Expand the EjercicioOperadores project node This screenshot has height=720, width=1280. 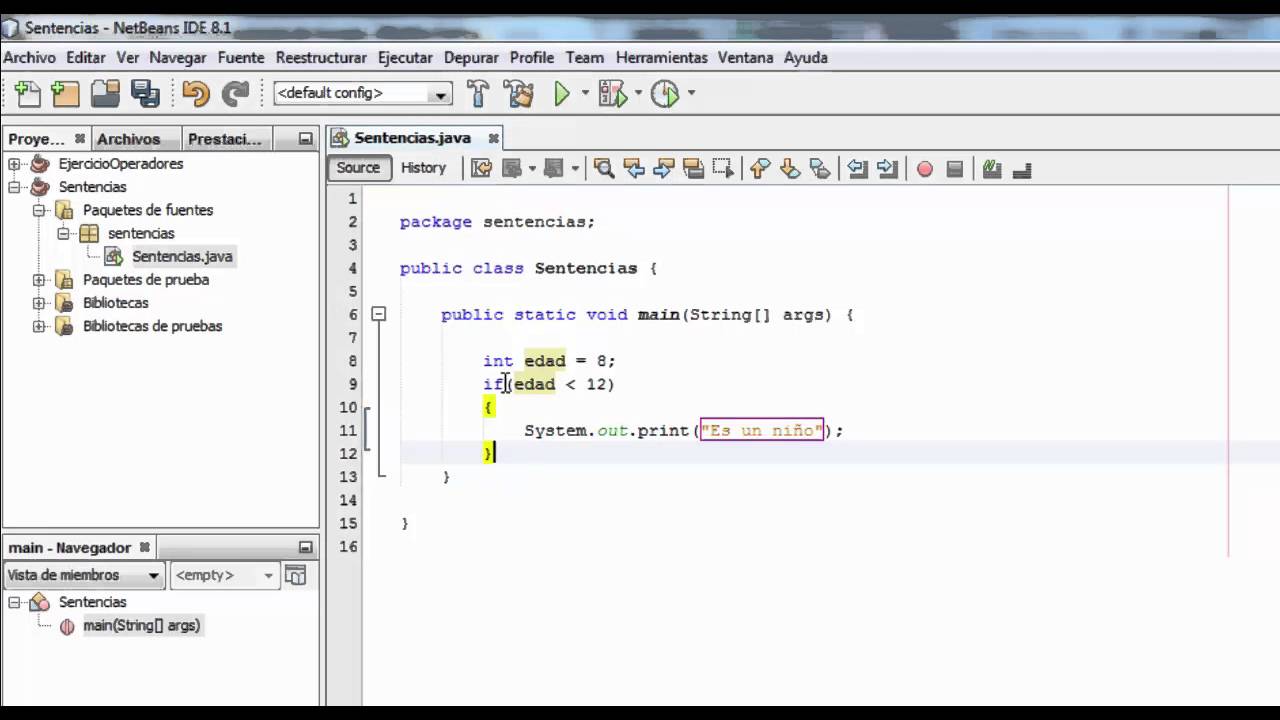[14, 164]
